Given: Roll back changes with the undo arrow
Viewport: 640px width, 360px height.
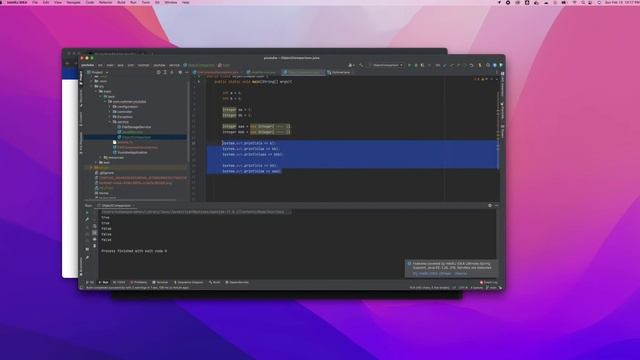Looking at the screenshot, I should pyautogui.click(x=471, y=65).
